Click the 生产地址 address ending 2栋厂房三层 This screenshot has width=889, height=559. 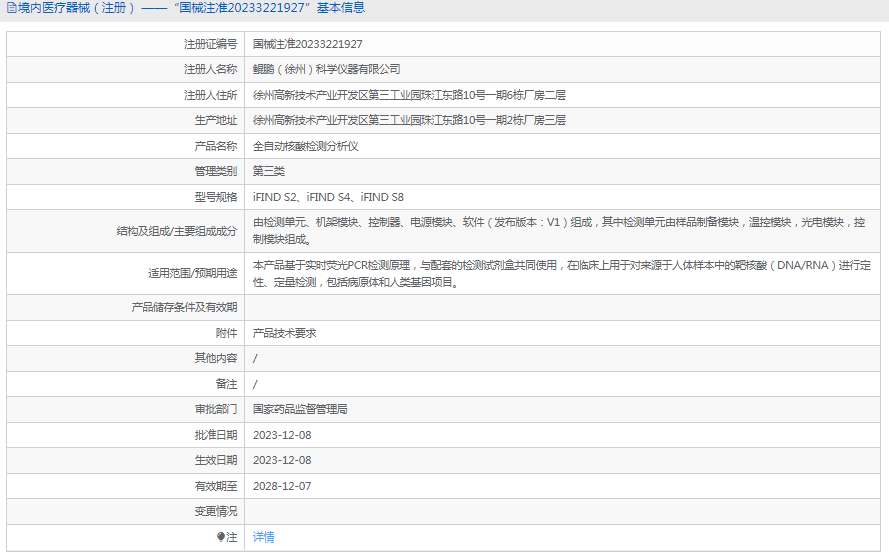coord(409,120)
